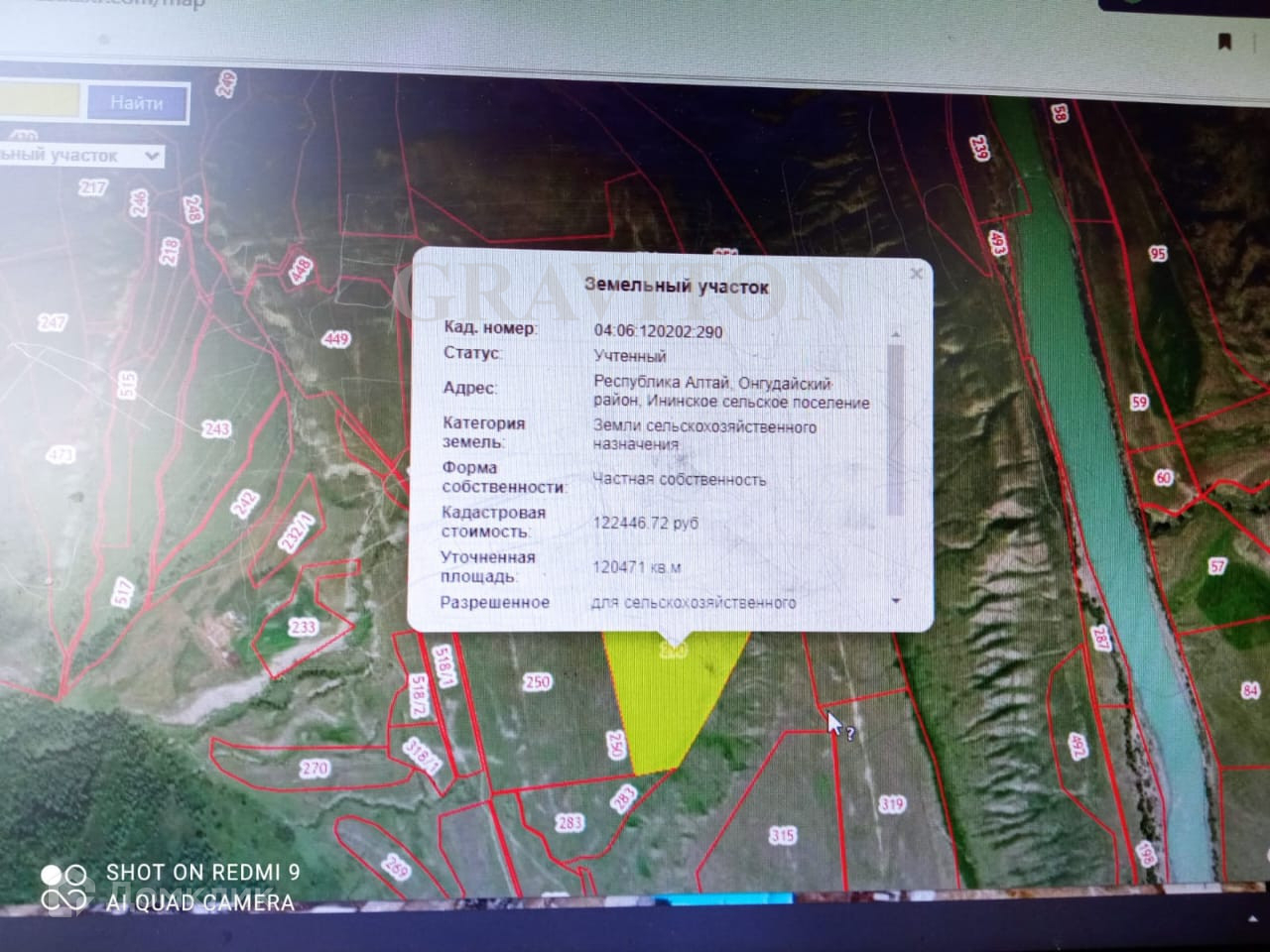Viewport: 1270px width, 952px height.
Task: Click parcel label 59 on the map
Action: click(x=1139, y=403)
